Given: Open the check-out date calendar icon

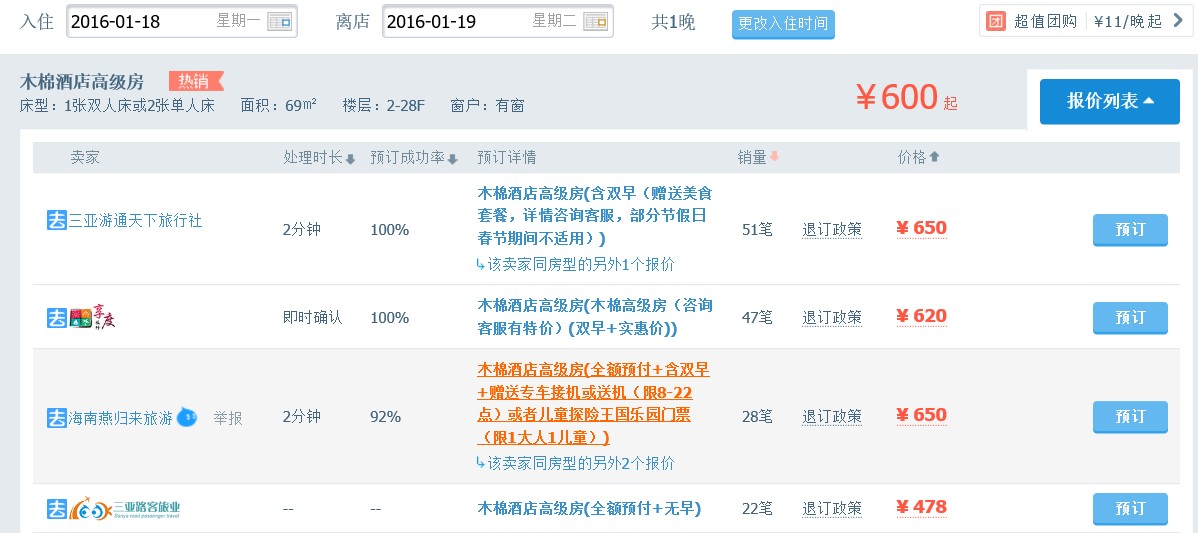Looking at the screenshot, I should coord(595,21).
